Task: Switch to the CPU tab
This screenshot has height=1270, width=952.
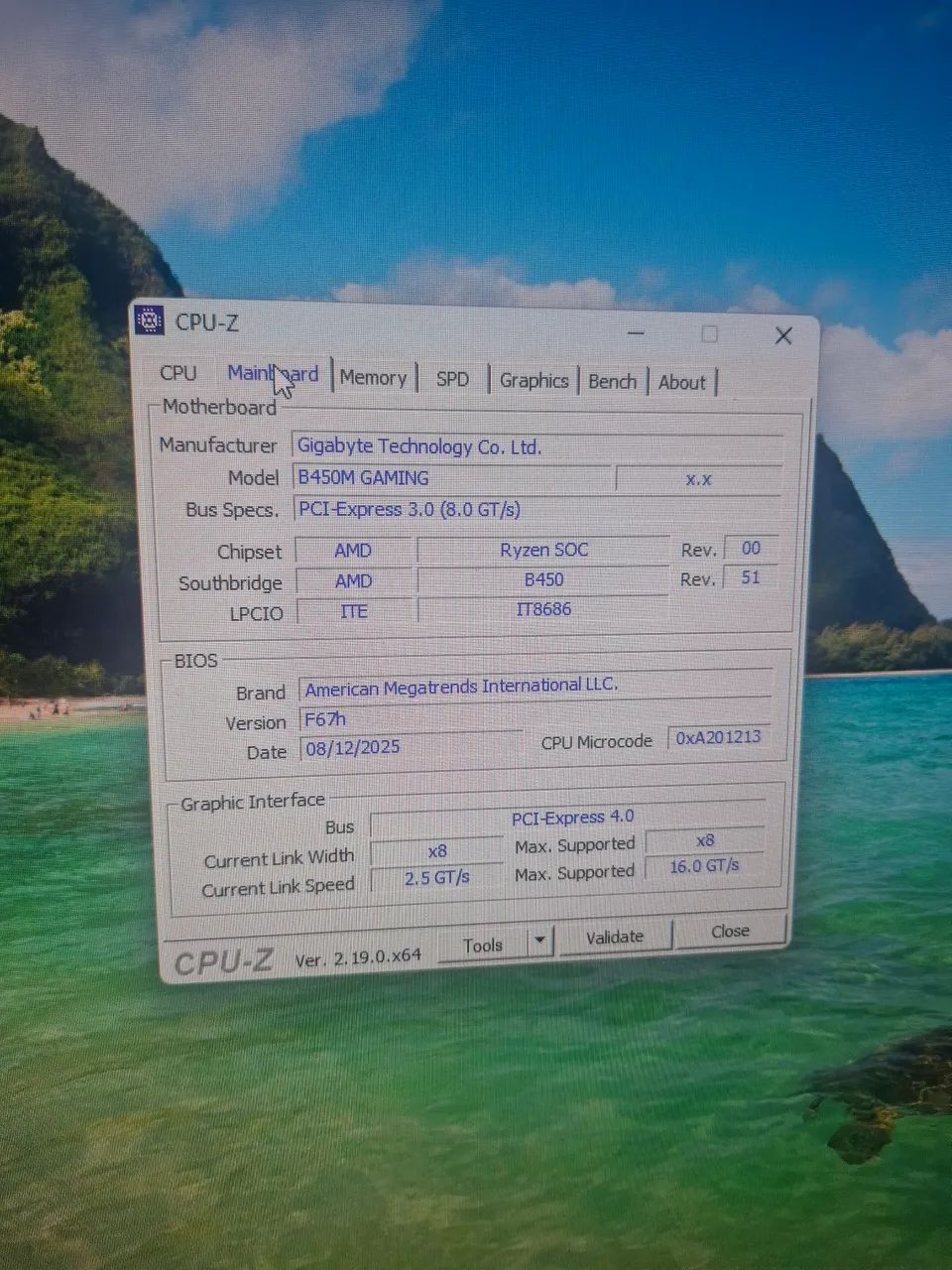Action: click(178, 373)
